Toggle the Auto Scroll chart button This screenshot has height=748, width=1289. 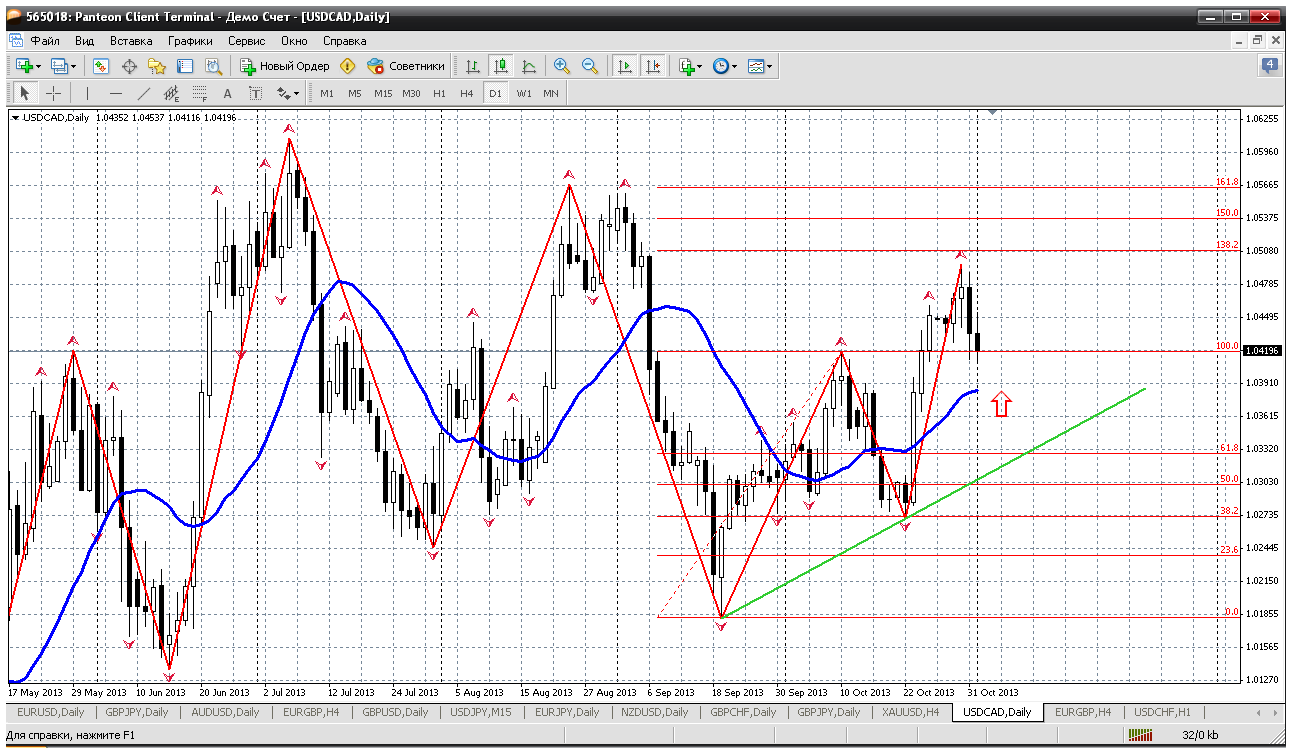[625, 66]
